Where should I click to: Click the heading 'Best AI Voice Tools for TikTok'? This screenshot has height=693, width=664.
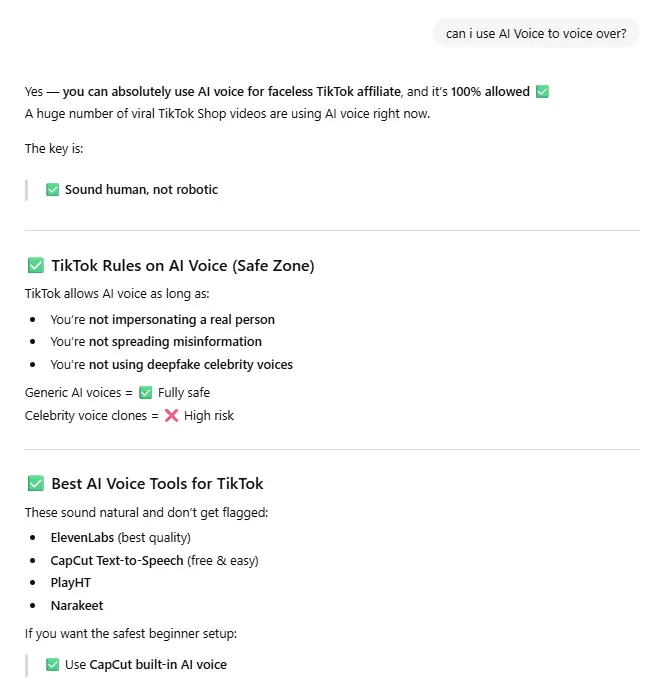click(x=157, y=484)
